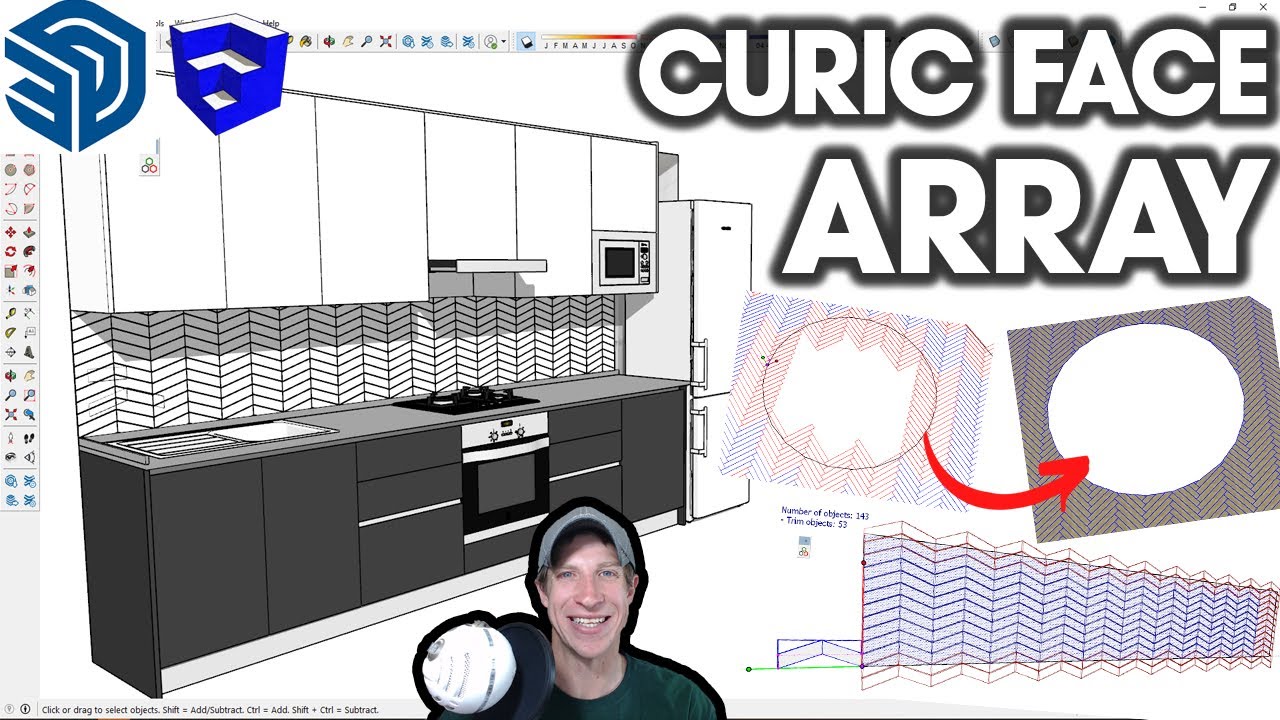Screen dimensions: 1280x720
Task: Open the Help menu
Action: [272, 23]
